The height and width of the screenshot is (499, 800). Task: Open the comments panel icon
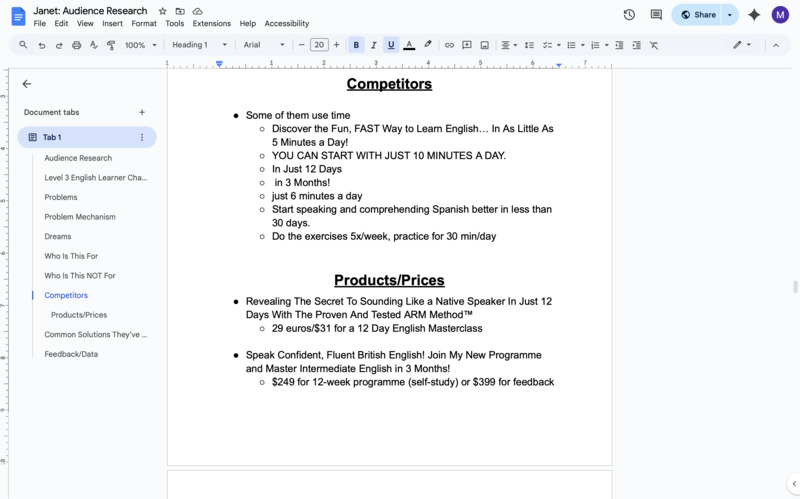pyautogui.click(x=656, y=15)
